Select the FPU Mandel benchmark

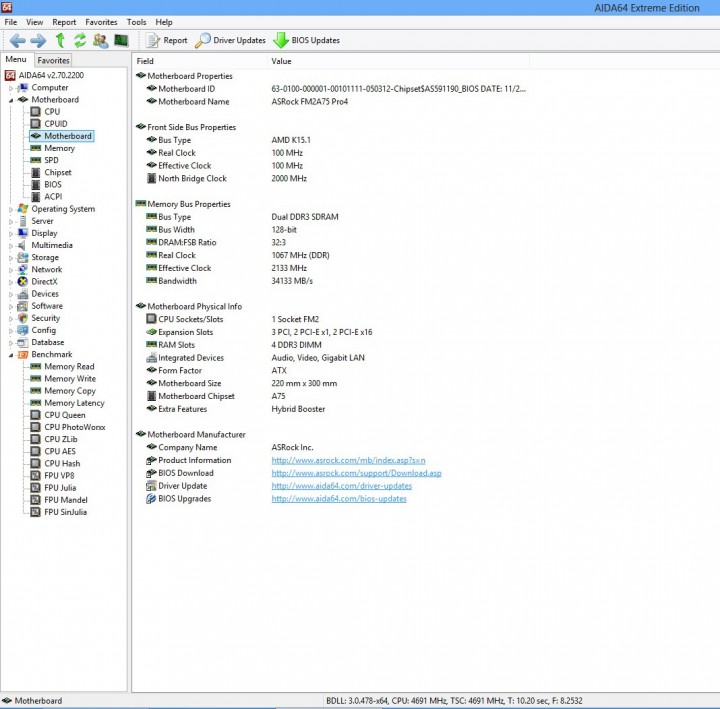pos(66,500)
